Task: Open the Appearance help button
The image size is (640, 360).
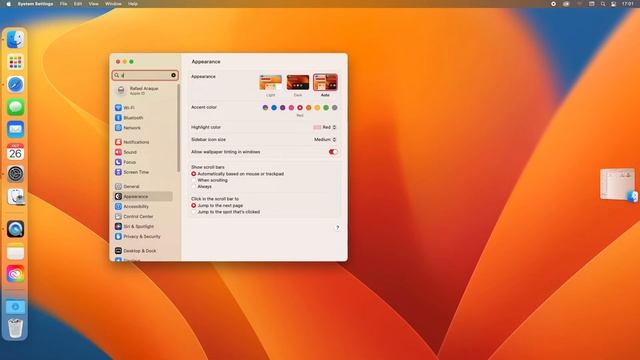Action: point(338,228)
